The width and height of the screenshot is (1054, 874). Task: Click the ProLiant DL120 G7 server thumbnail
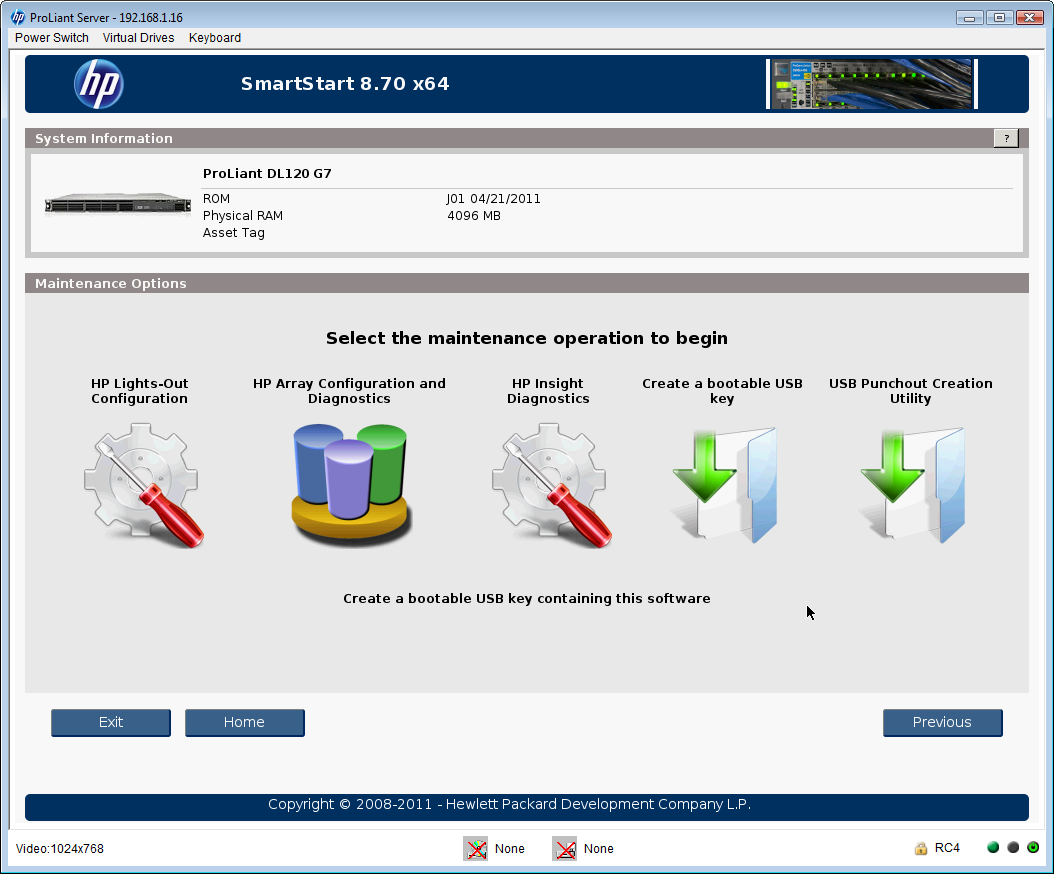pyautogui.click(x=118, y=204)
